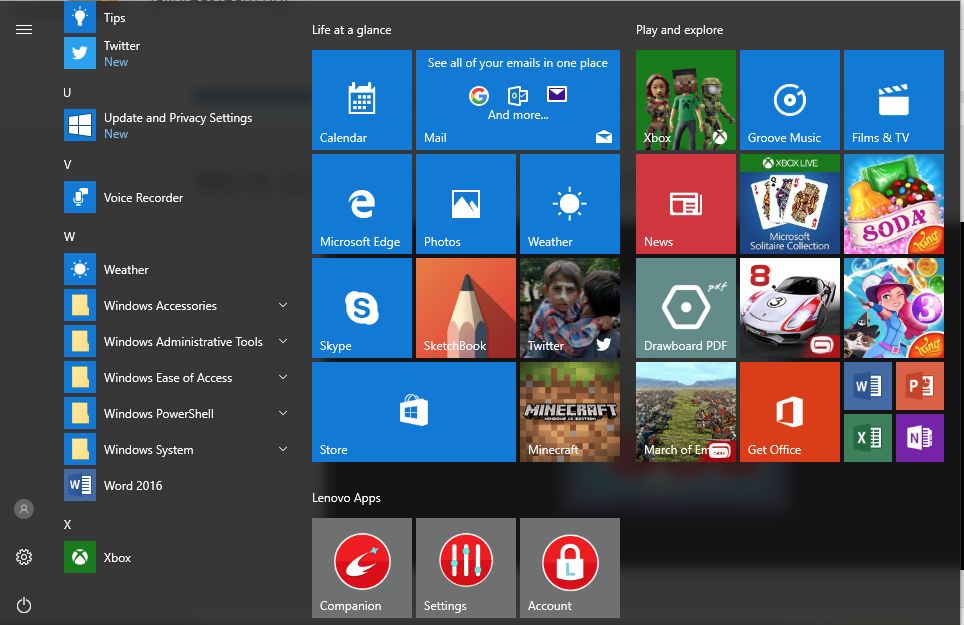Open the Lenovo Companion tile
The width and height of the screenshot is (964, 625).
pos(361,567)
